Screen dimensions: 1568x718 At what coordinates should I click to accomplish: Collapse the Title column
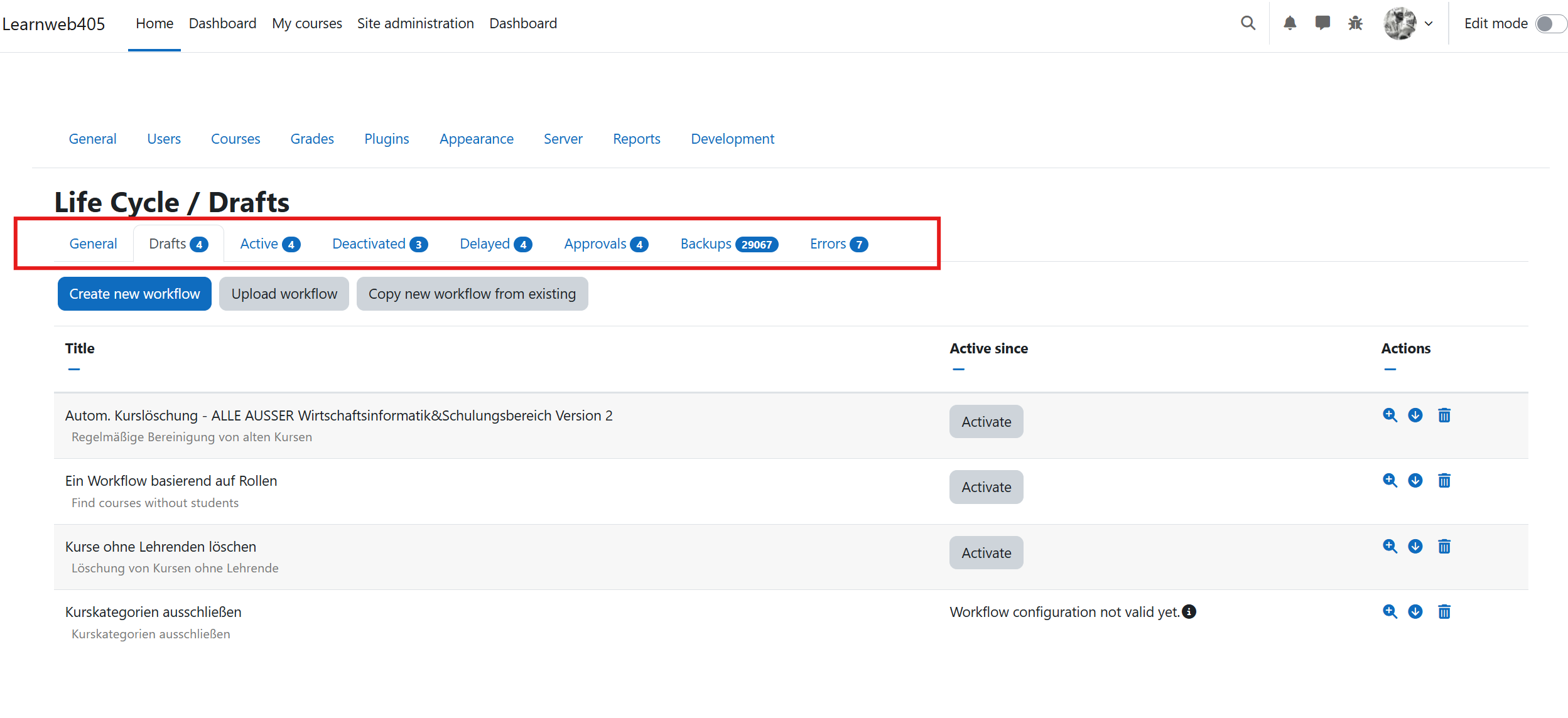[x=74, y=369]
